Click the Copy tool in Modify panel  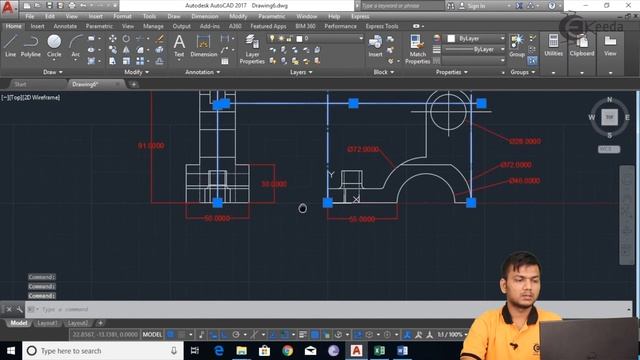click(113, 50)
